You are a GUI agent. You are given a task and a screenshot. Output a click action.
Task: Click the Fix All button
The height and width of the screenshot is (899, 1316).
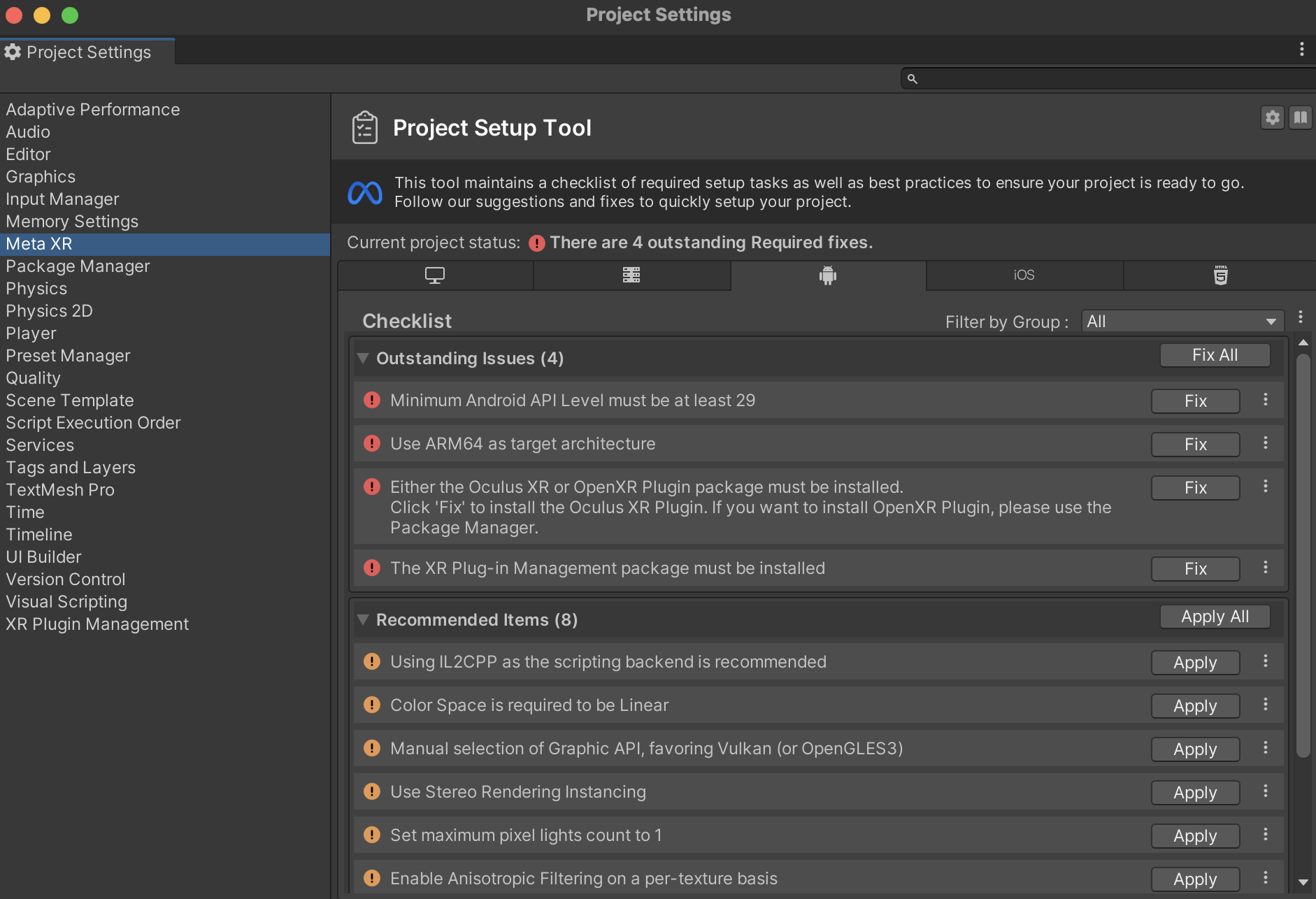(1214, 354)
